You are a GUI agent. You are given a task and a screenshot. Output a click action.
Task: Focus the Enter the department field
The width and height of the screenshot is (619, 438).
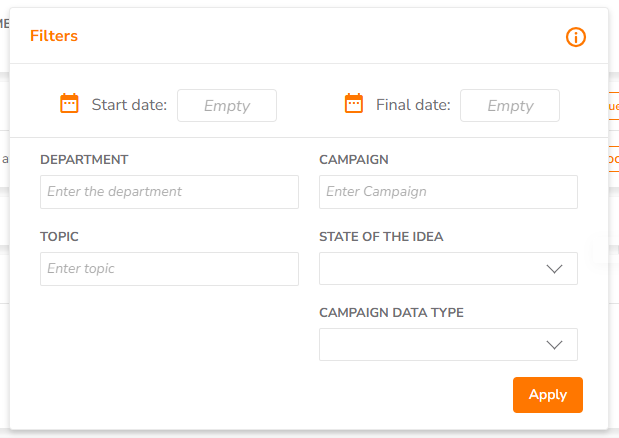[169, 192]
